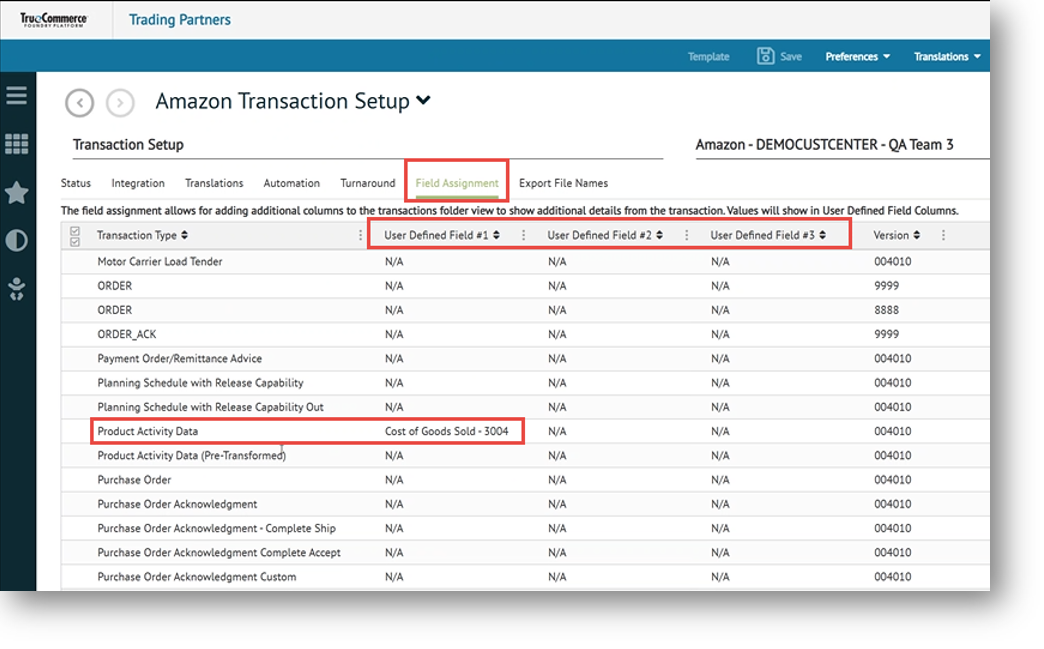Select Planning Schedule with Release Capability Out

coord(525,407)
